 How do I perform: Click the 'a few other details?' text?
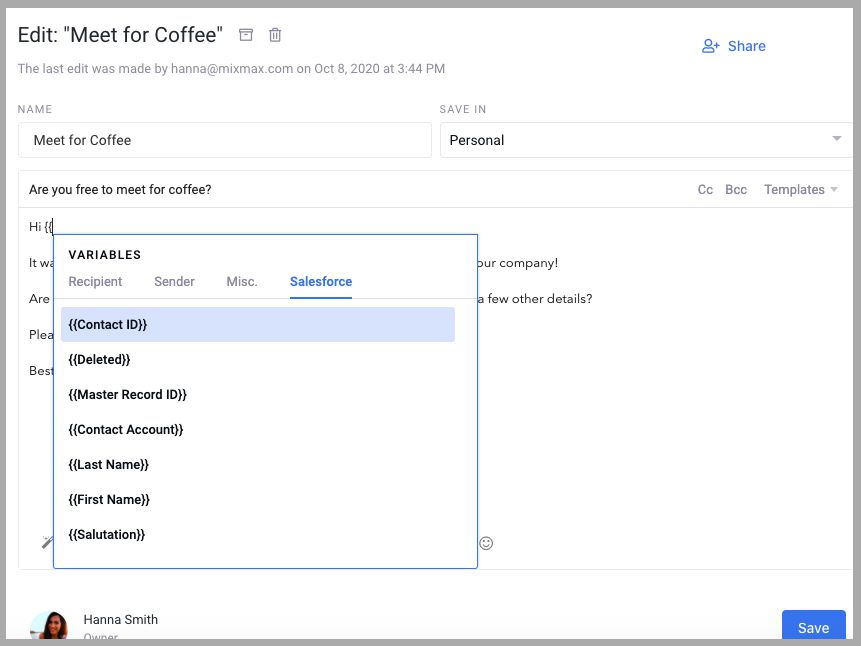click(x=535, y=299)
